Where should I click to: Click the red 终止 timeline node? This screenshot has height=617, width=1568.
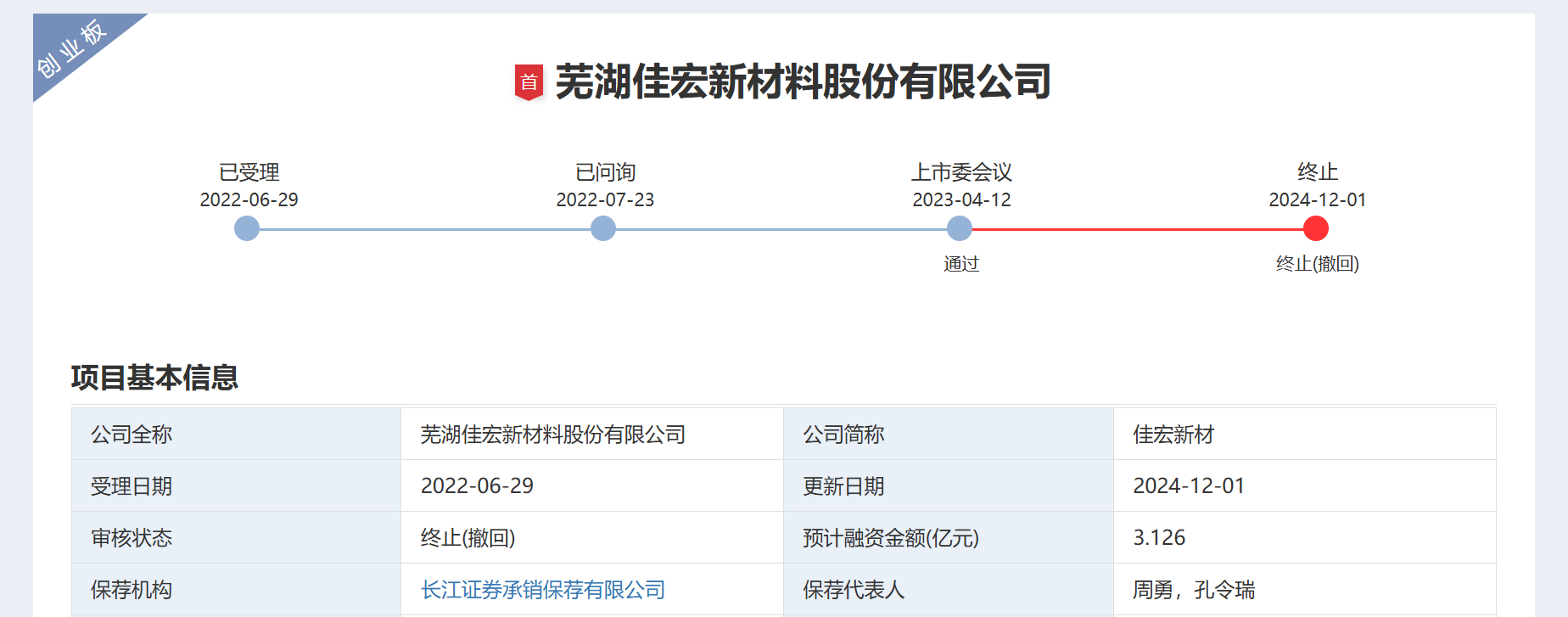pyautogui.click(x=1315, y=228)
